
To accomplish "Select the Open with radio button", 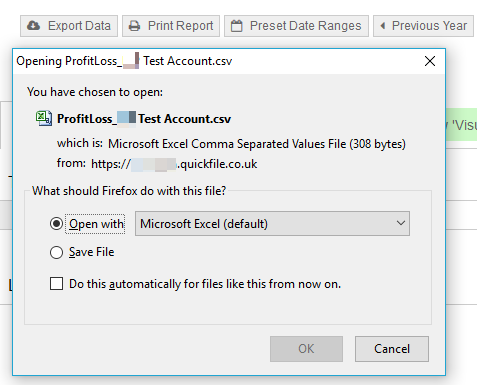I will (56, 224).
